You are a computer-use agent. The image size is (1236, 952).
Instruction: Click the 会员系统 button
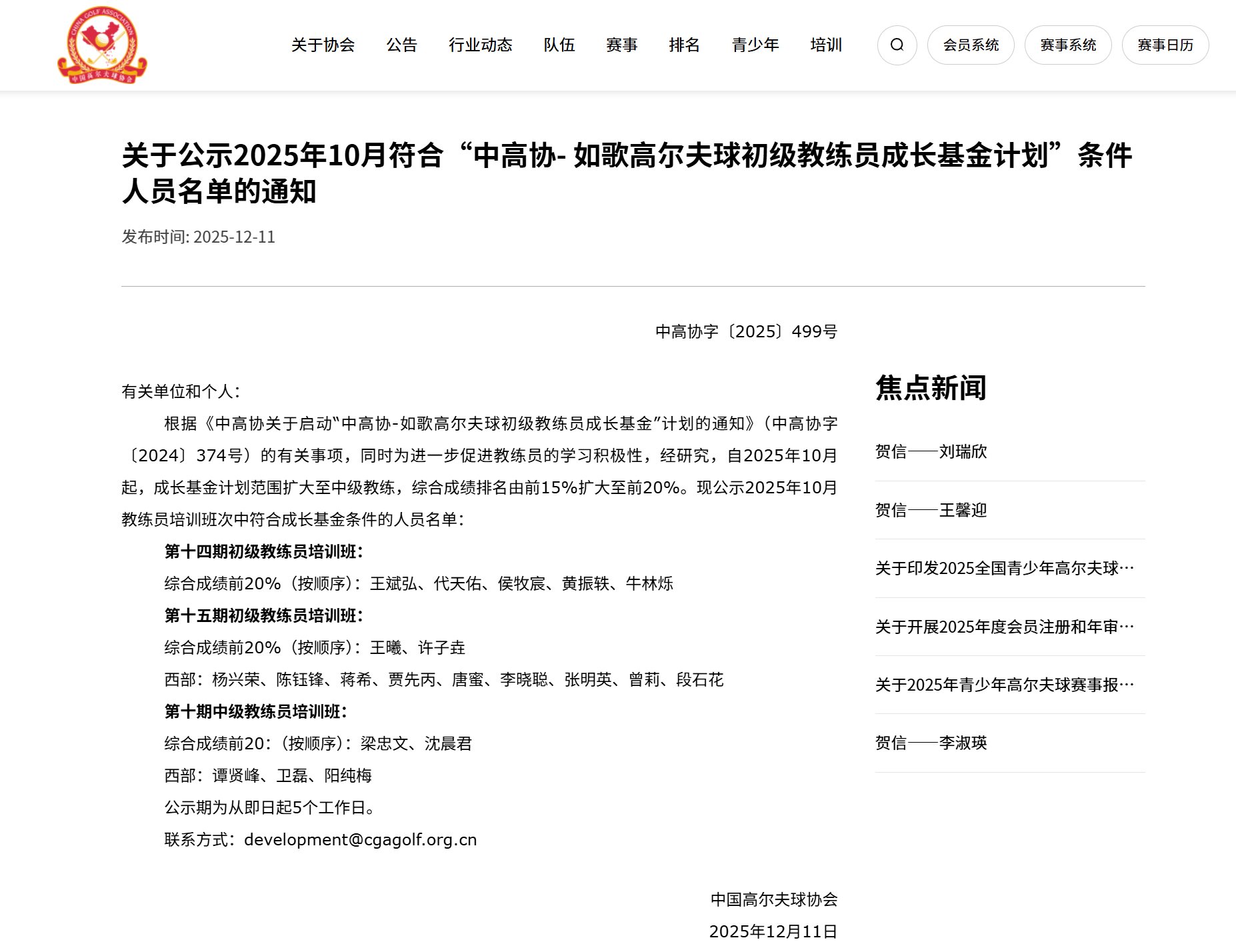point(970,45)
